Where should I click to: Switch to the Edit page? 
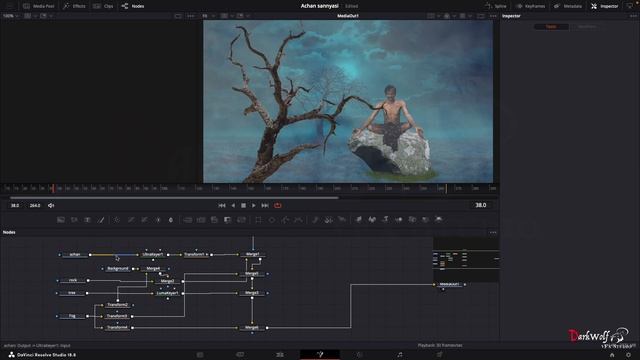coord(280,355)
